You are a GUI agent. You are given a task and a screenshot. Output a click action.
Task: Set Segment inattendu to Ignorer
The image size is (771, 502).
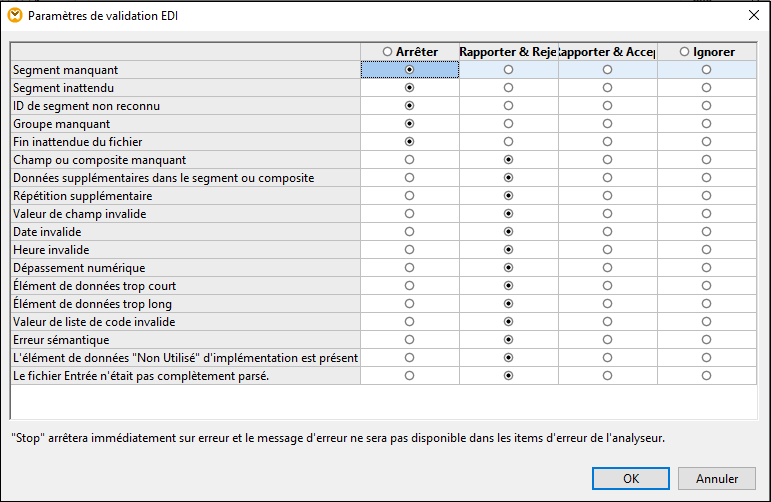pyautogui.click(x=707, y=88)
